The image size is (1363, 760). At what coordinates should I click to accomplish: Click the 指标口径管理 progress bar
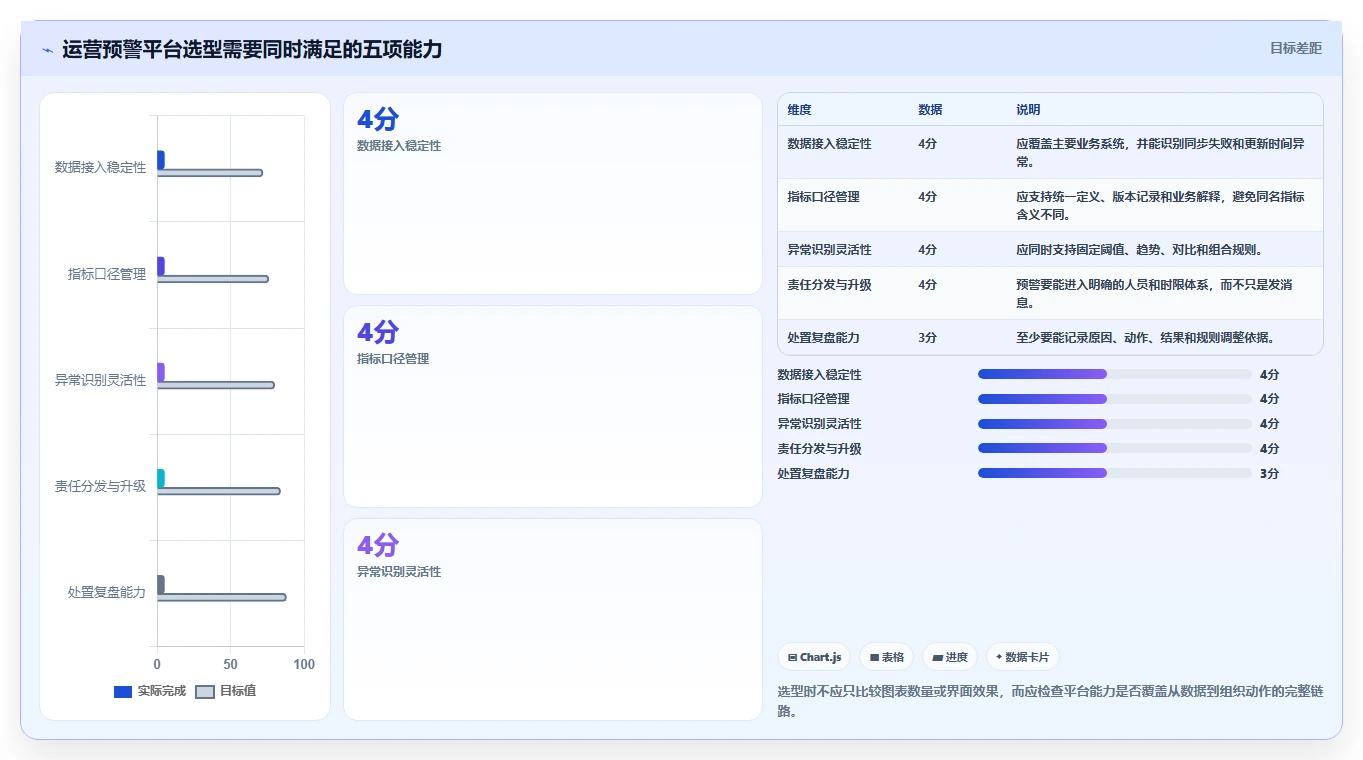click(x=1115, y=399)
